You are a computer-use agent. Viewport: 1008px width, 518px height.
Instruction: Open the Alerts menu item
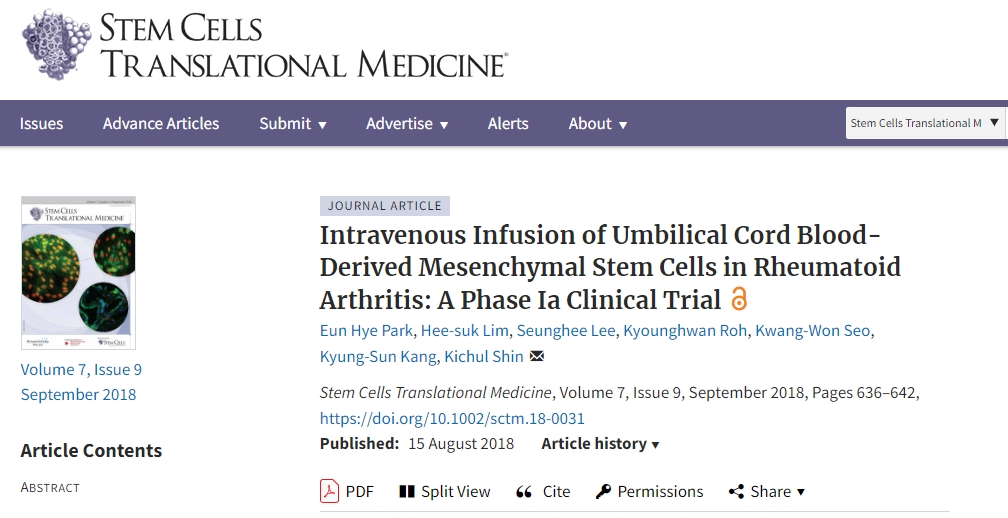pos(508,124)
